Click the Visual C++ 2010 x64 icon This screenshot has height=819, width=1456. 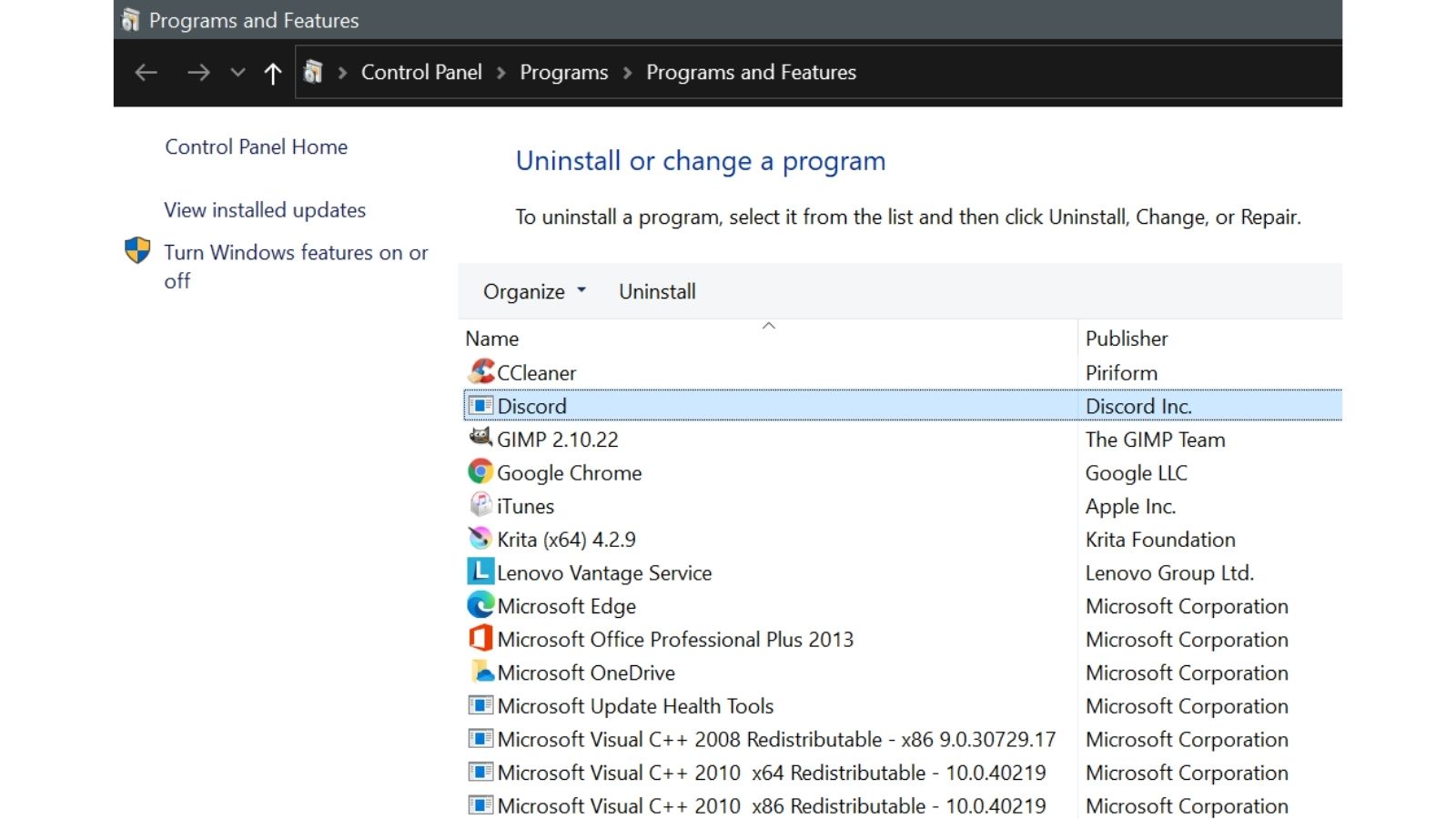[x=480, y=772]
